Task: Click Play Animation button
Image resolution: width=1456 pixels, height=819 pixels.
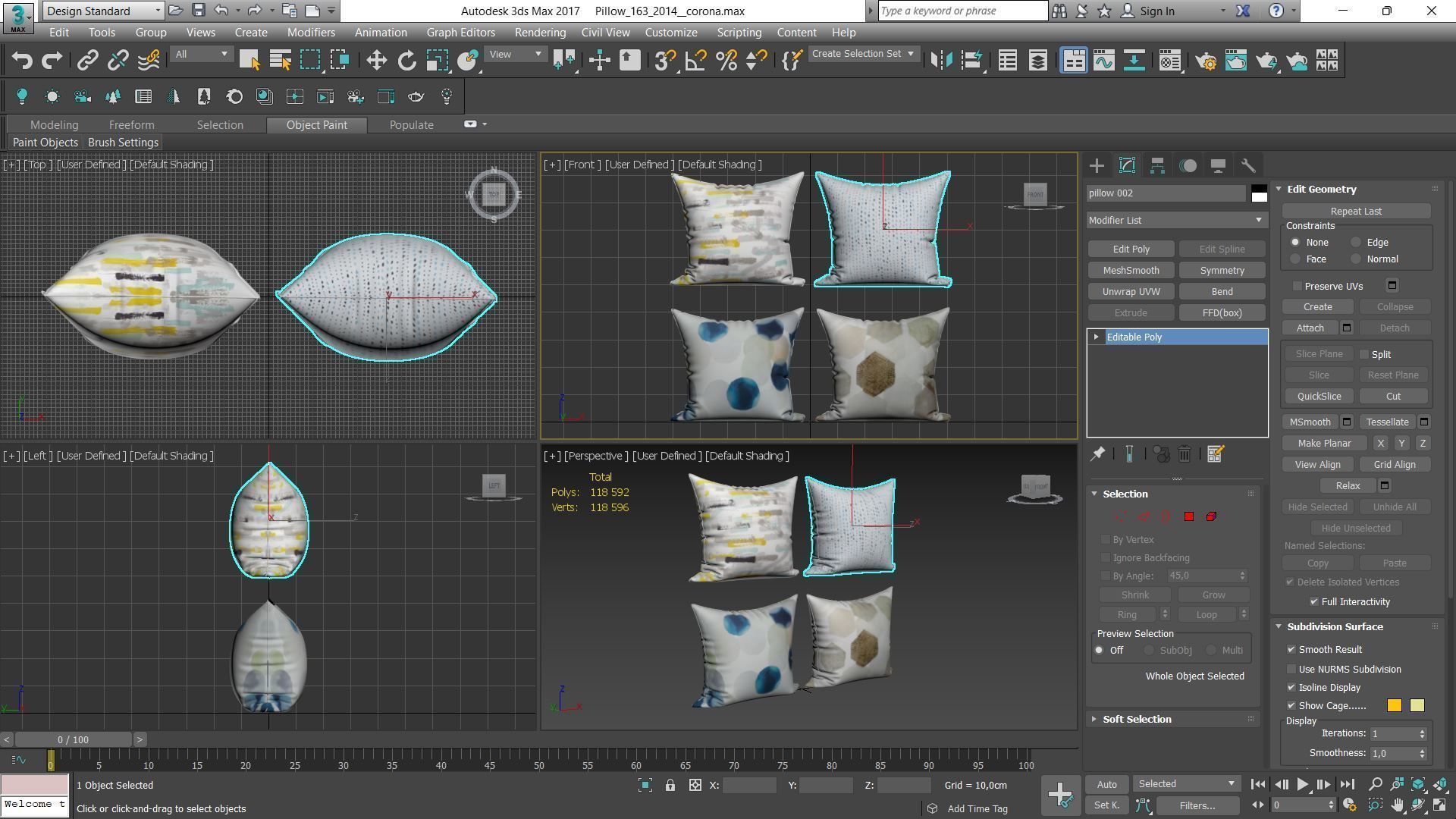Action: point(1302,785)
